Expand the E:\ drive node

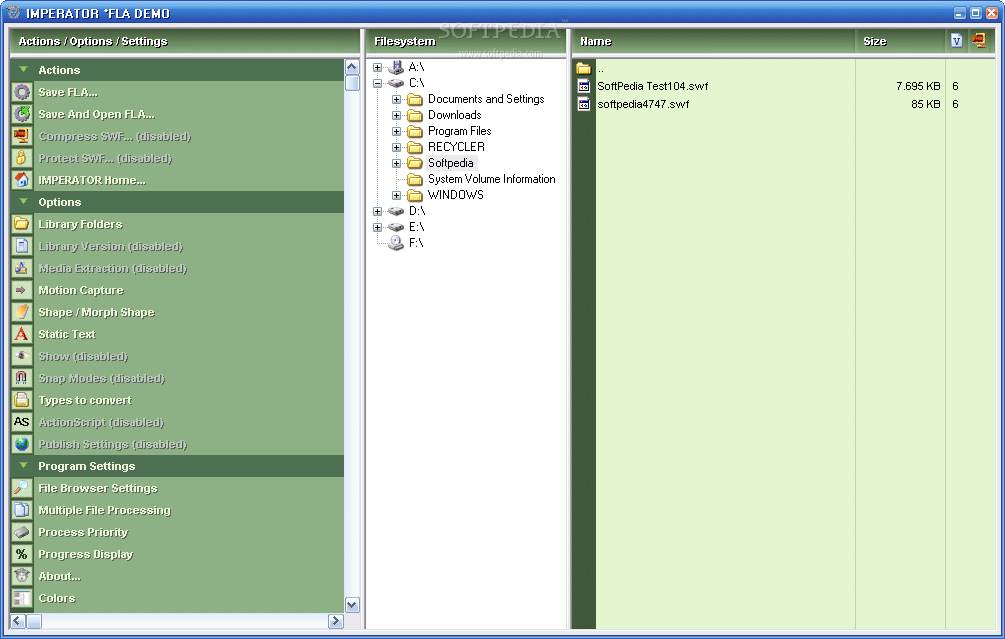[x=378, y=228]
